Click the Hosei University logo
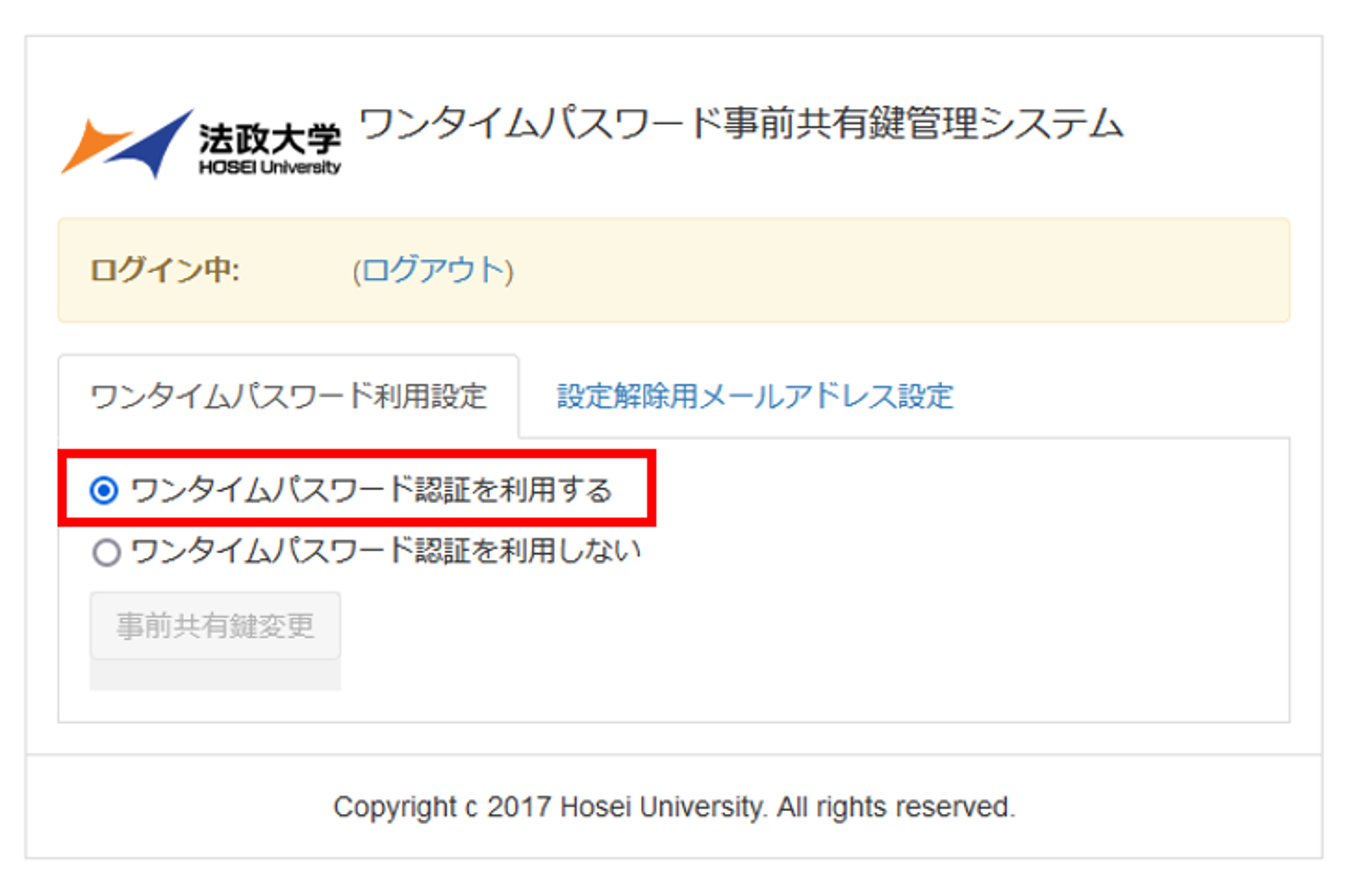This screenshot has width=1372, height=883. point(201,143)
